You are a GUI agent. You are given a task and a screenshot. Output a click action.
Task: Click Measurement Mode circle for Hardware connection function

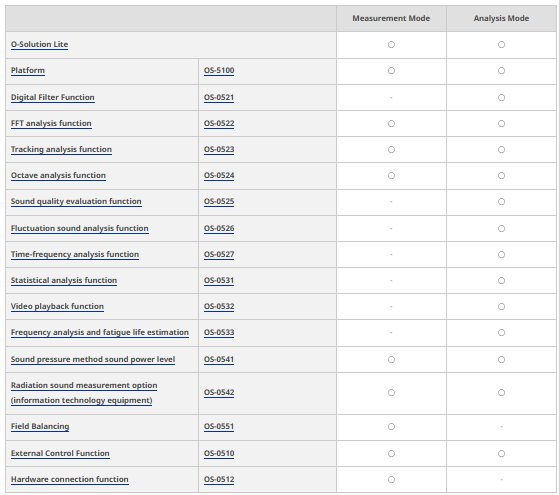pyautogui.click(x=391, y=480)
